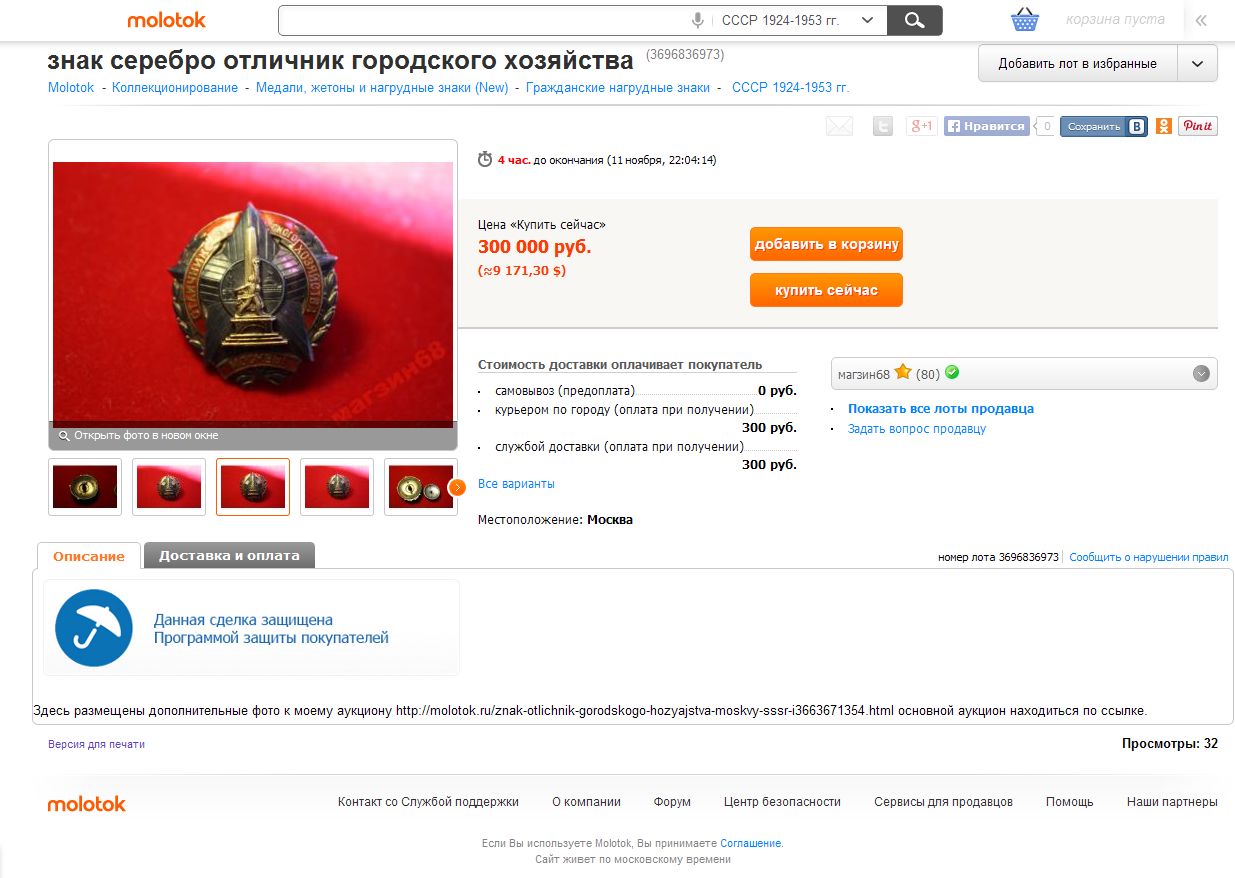Click orange next-thumbnails arrow
The height and width of the screenshot is (878, 1235).
pyautogui.click(x=457, y=487)
